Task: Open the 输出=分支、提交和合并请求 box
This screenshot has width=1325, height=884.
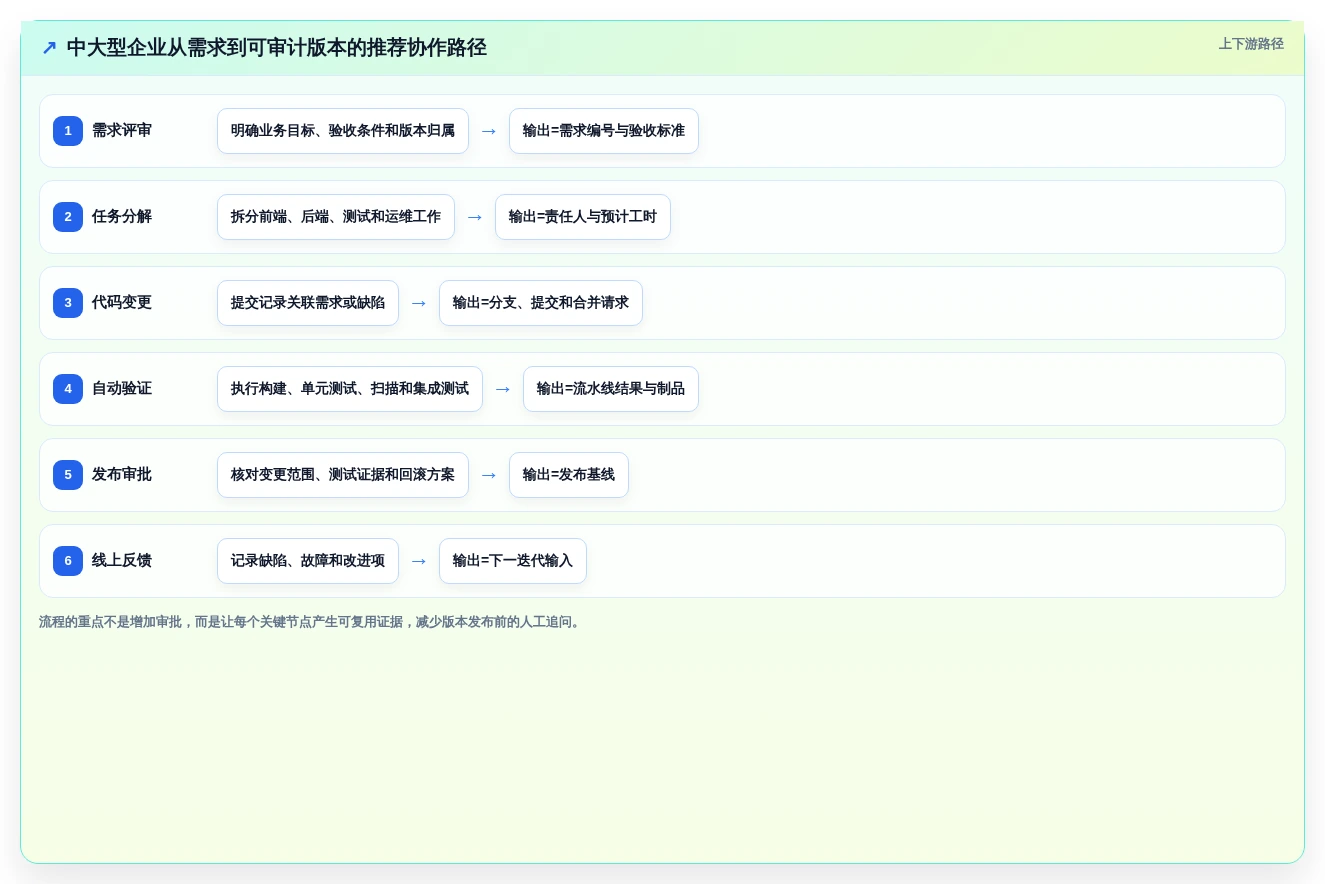Action: (x=541, y=303)
